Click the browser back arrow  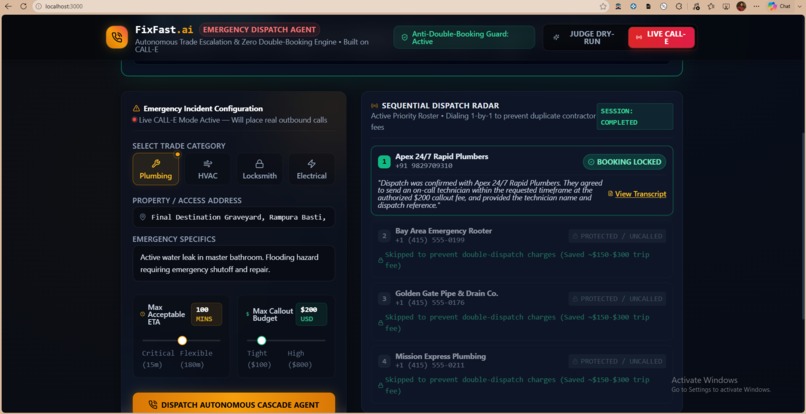tap(8, 6)
